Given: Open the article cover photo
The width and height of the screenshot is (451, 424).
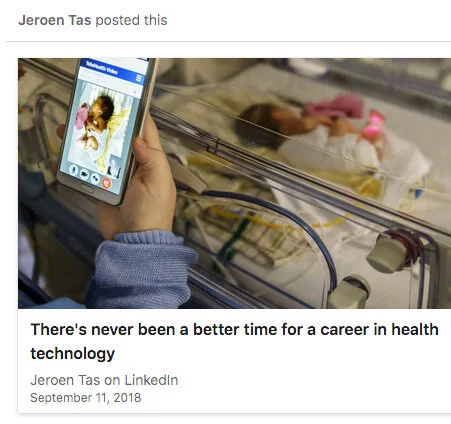Looking at the screenshot, I should tap(234, 183).
